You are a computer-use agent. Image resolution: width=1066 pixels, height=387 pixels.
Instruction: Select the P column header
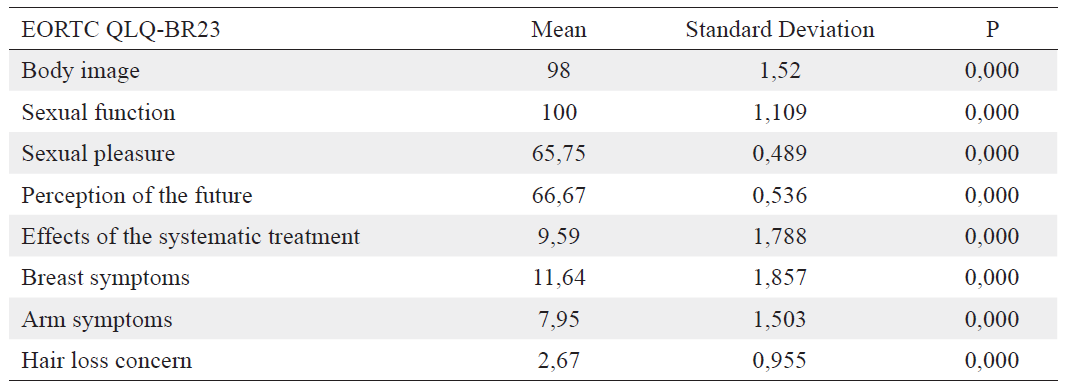click(992, 30)
